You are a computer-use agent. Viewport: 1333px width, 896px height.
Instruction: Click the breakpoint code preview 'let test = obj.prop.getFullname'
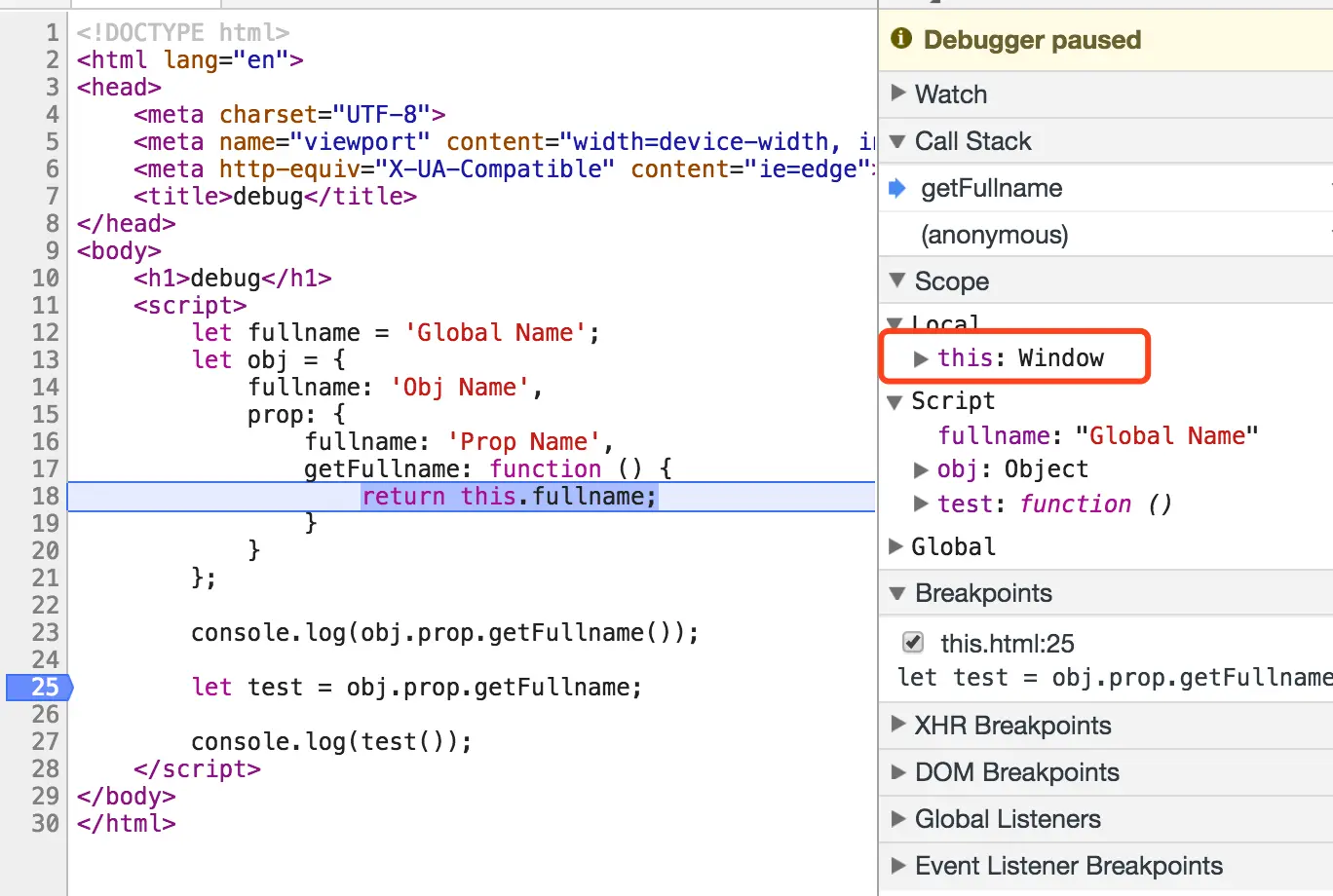pos(1115,677)
